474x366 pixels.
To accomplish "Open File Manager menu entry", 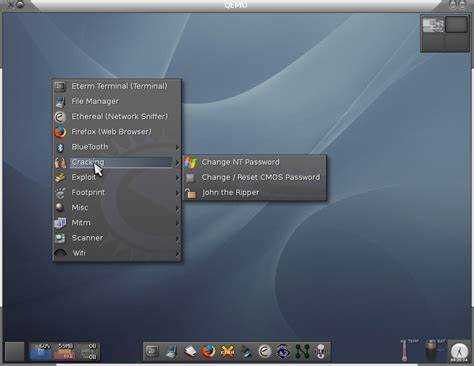I will click(117, 101).
